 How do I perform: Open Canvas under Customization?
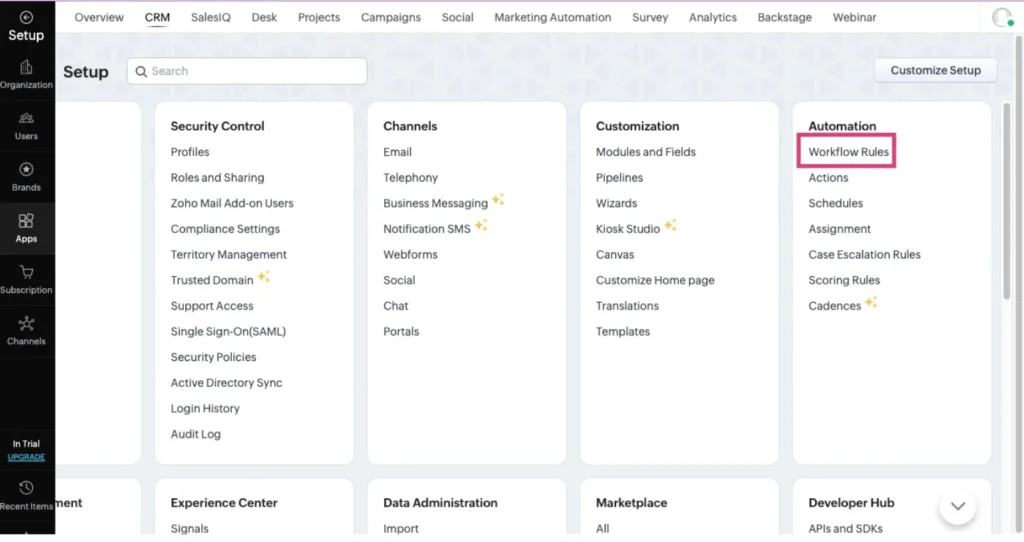click(x=615, y=255)
